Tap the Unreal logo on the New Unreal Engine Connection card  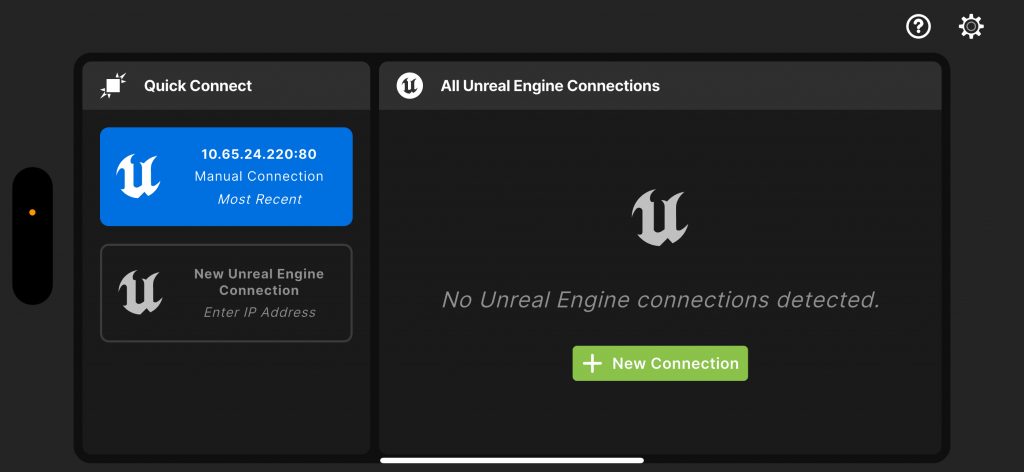(140, 292)
